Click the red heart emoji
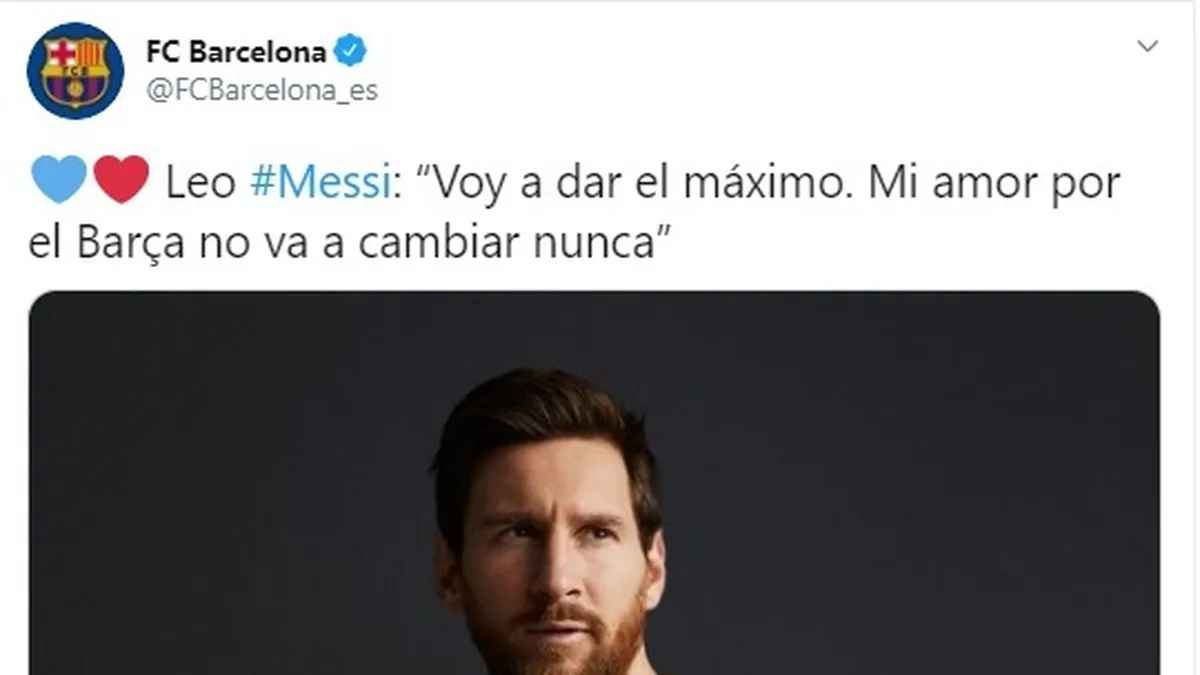The image size is (1200, 675). click(x=121, y=181)
